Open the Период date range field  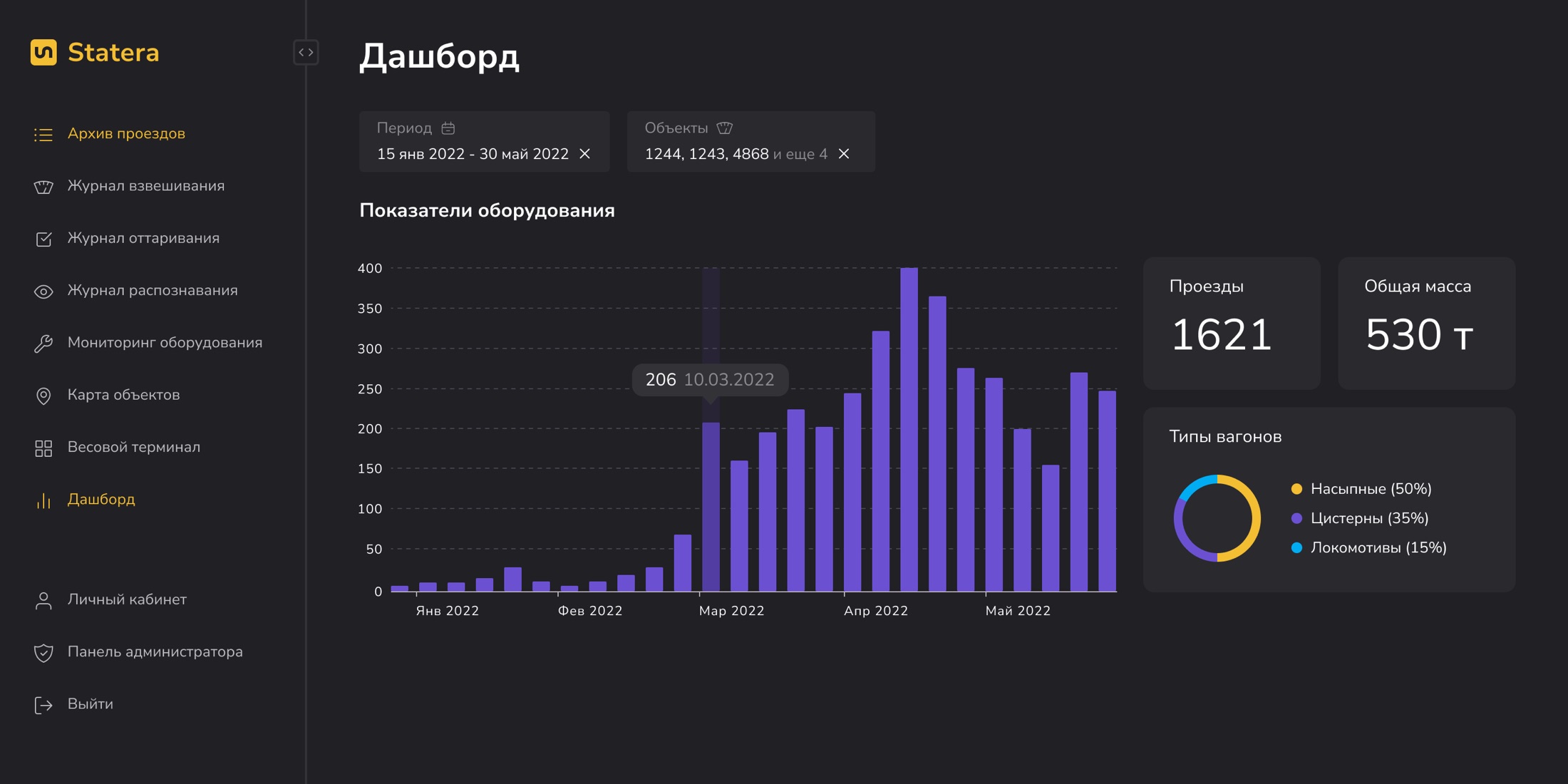(x=485, y=141)
